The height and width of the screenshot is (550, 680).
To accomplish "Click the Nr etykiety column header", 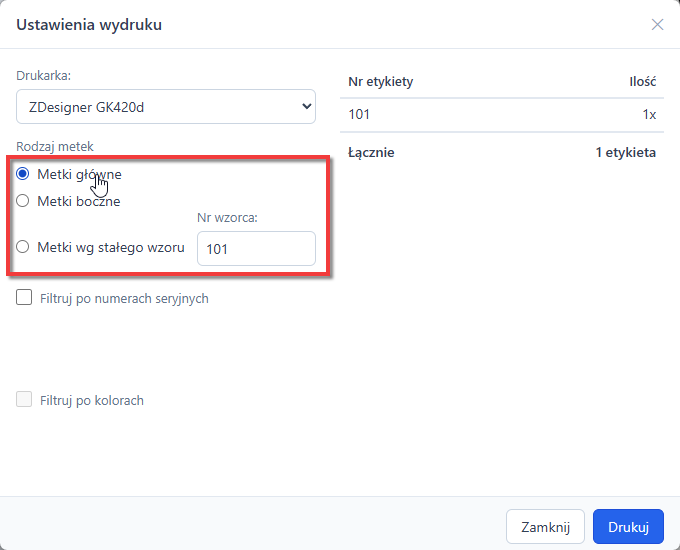I will point(380,82).
